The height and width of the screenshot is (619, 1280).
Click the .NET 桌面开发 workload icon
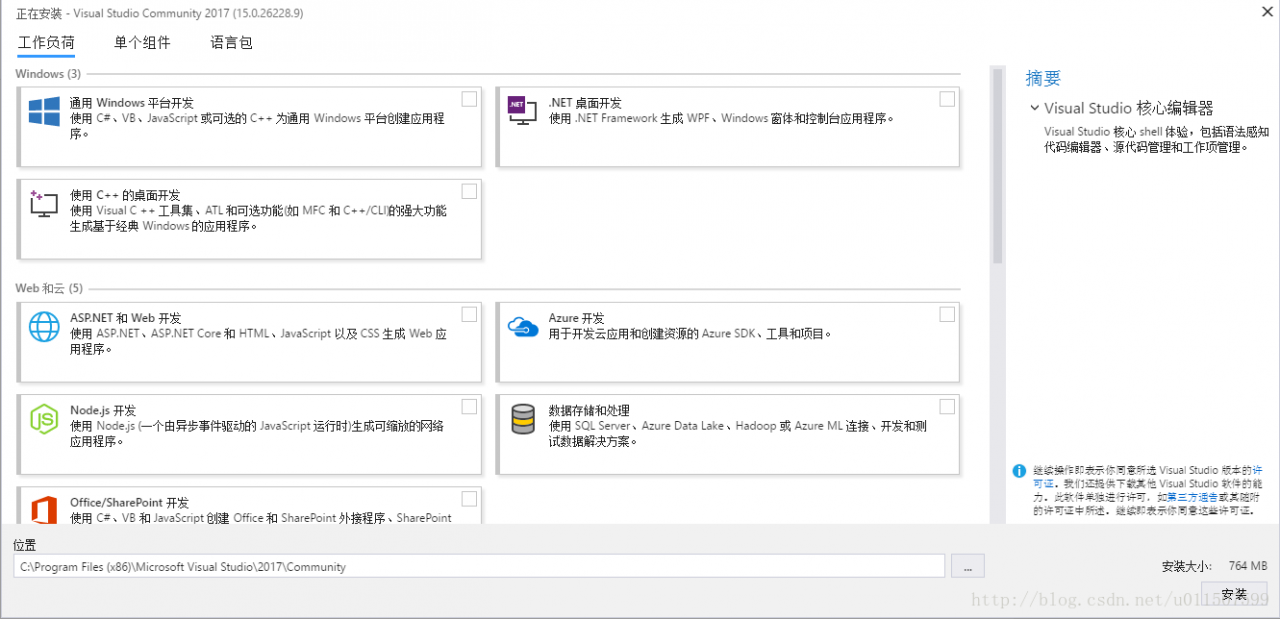tap(522, 110)
